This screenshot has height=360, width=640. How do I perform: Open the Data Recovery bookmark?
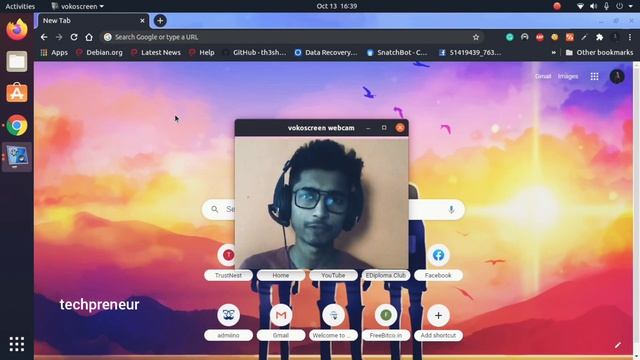point(326,52)
